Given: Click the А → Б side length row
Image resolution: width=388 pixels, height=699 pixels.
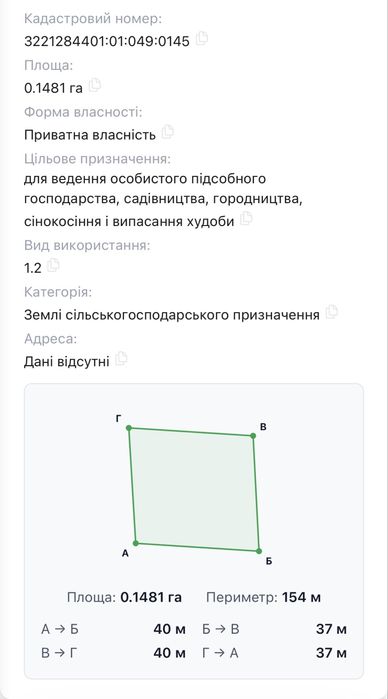Looking at the screenshot, I should (113, 629).
